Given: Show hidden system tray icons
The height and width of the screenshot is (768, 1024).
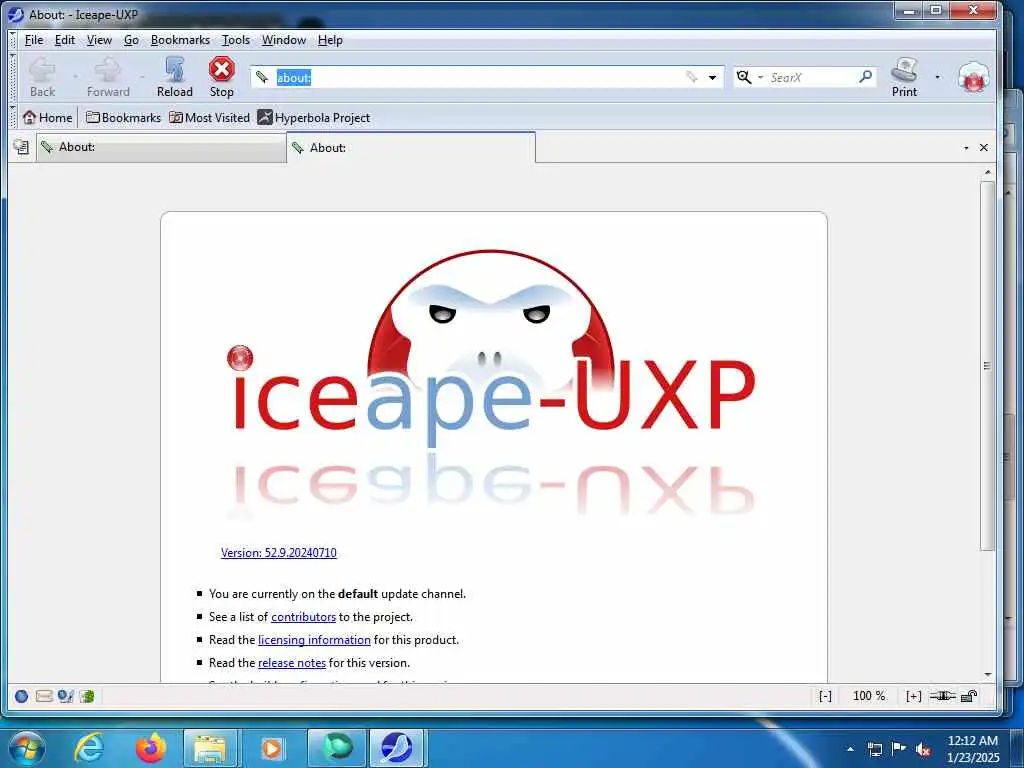Looking at the screenshot, I should [x=850, y=749].
